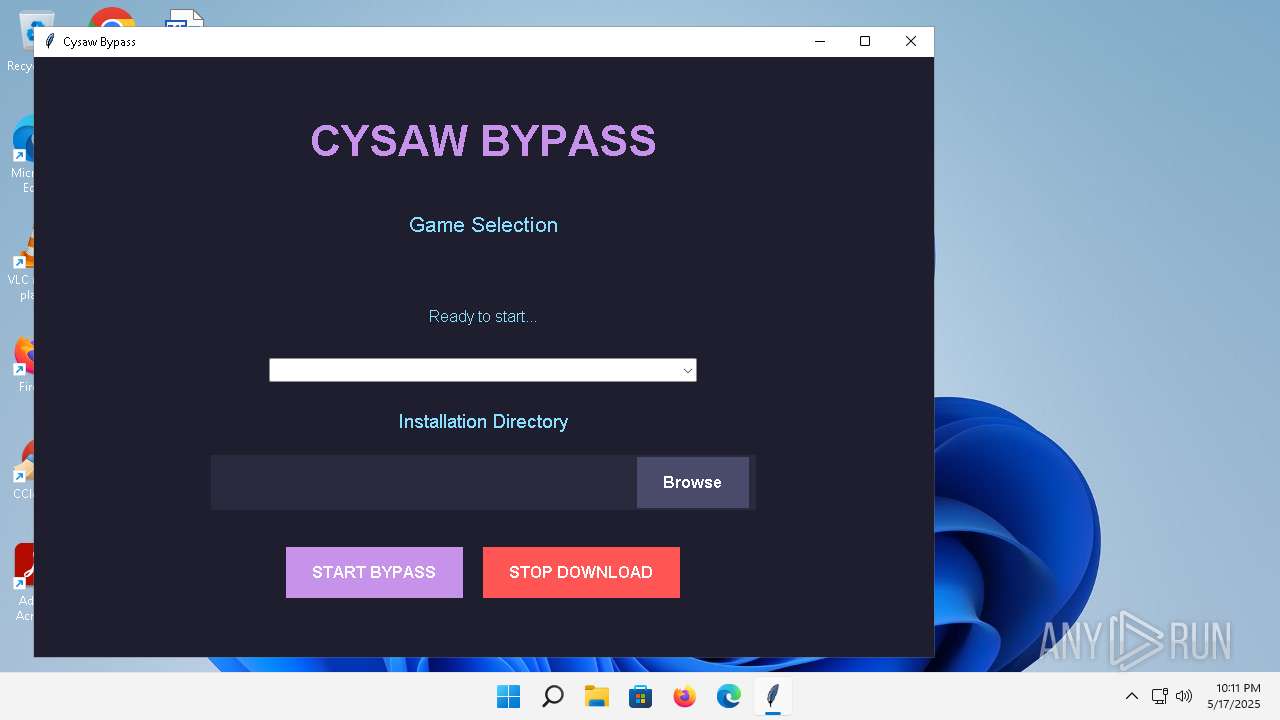1280x720 pixels.
Task: Click the CYSAW BYPASS heading
Action: click(483, 141)
